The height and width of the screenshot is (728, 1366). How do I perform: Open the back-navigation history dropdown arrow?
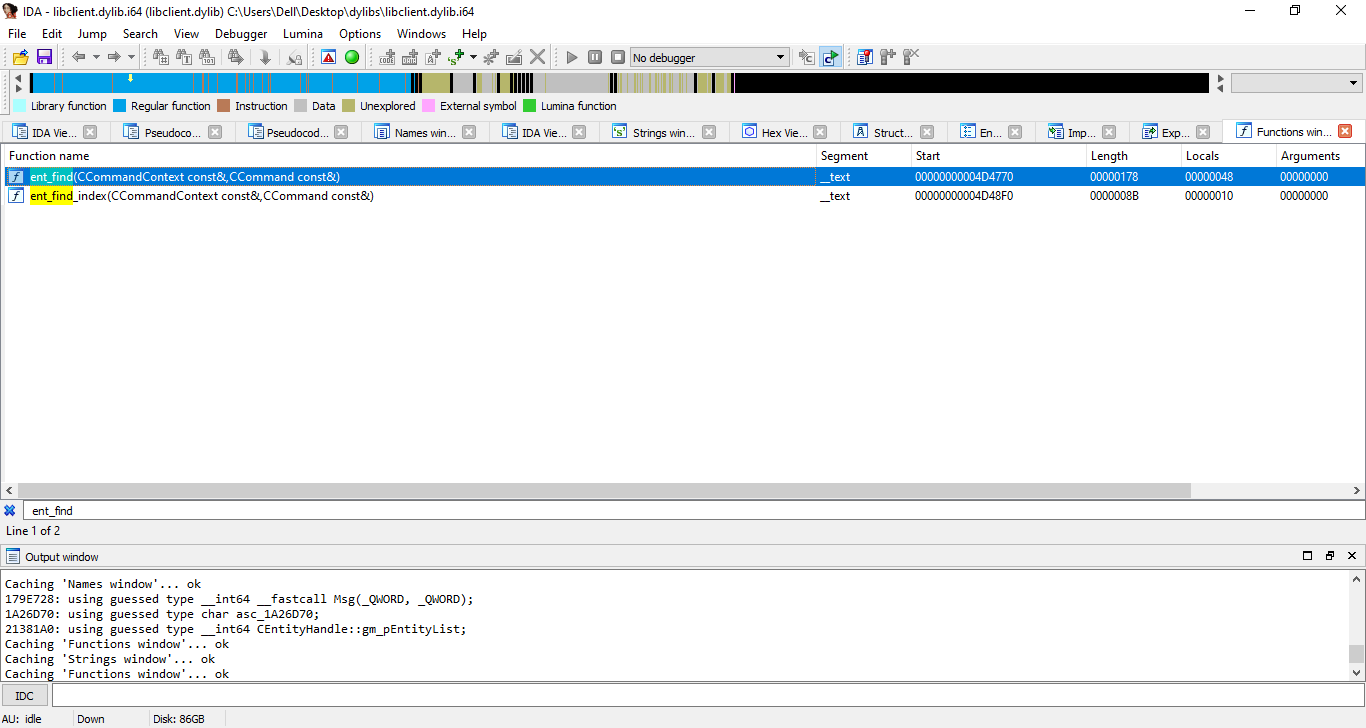(x=96, y=57)
